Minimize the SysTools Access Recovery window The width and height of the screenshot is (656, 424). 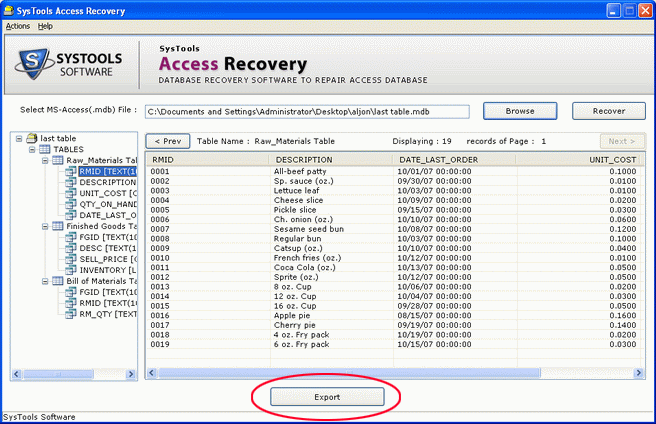click(x=613, y=10)
